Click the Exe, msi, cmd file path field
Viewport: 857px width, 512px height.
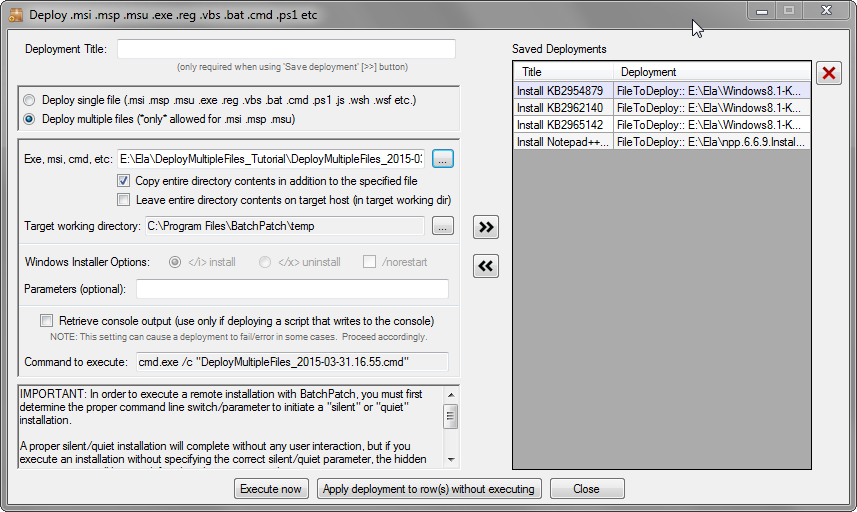[x=272, y=159]
